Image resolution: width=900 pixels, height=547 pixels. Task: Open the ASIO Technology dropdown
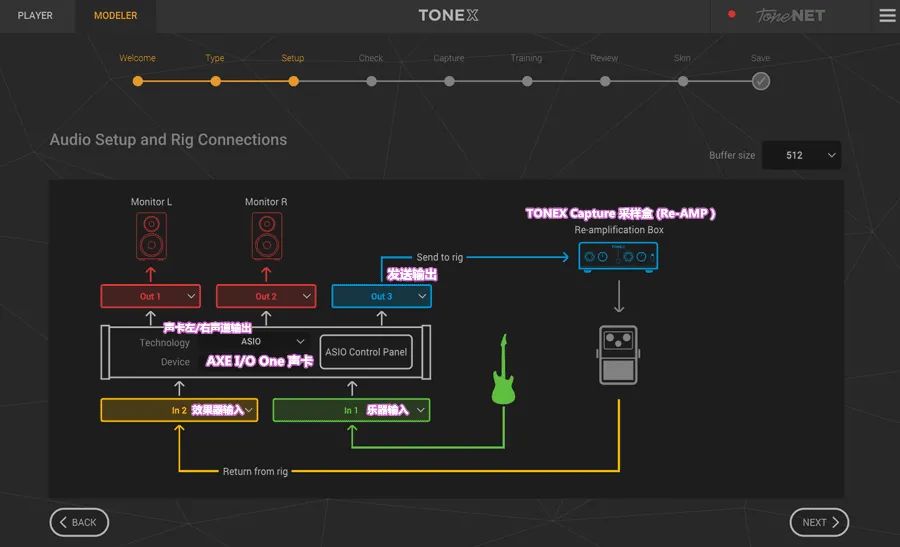coord(254,342)
